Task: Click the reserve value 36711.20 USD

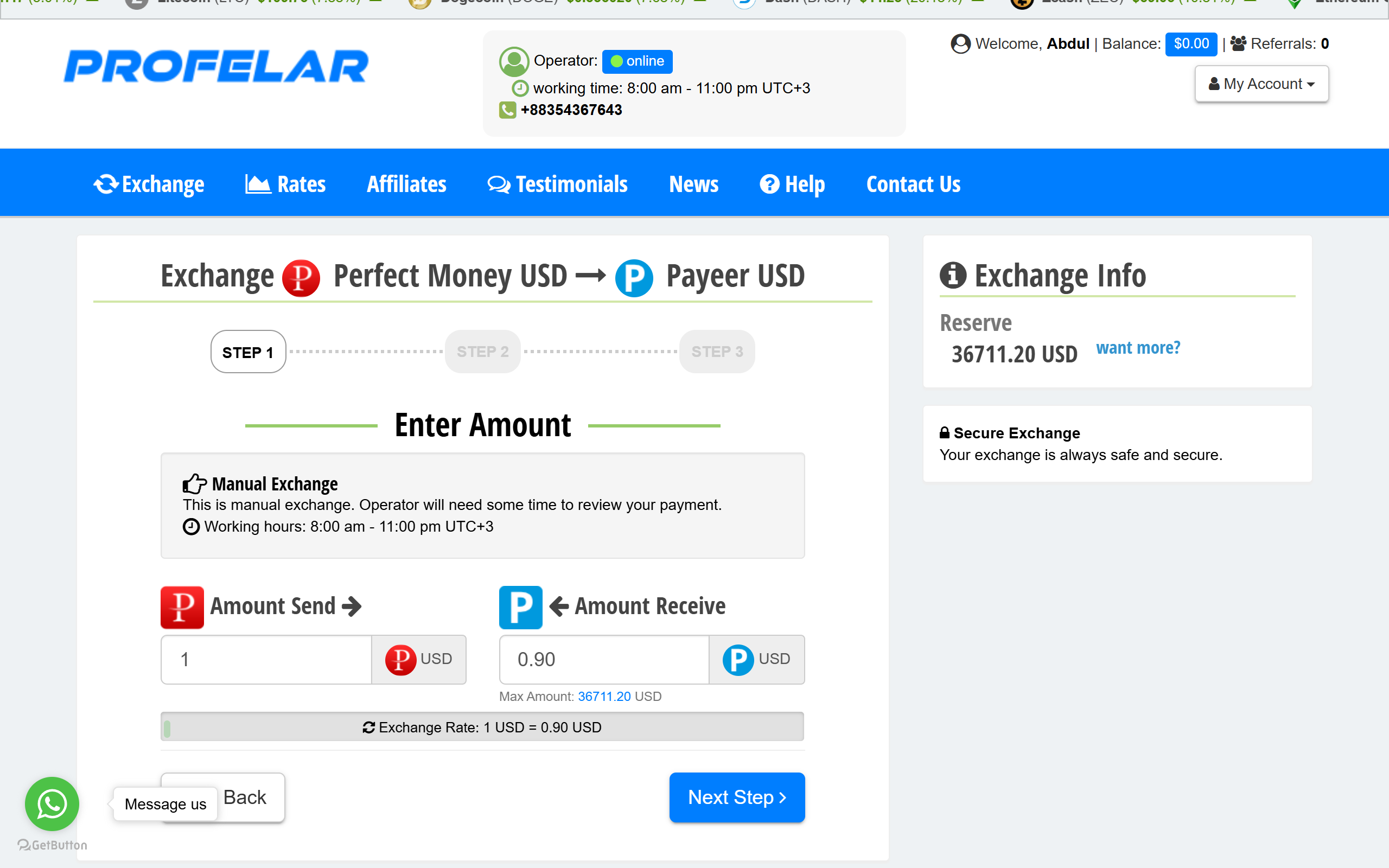Action: point(1014,354)
